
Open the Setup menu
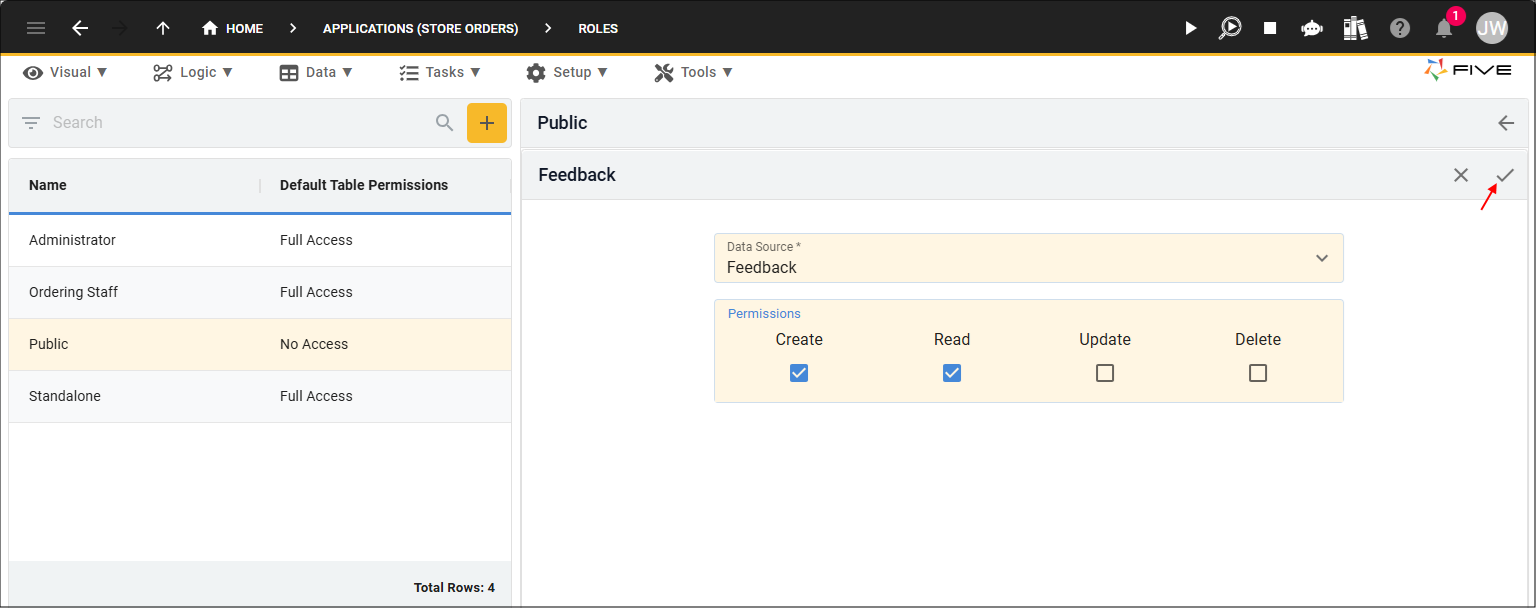[x=567, y=72]
